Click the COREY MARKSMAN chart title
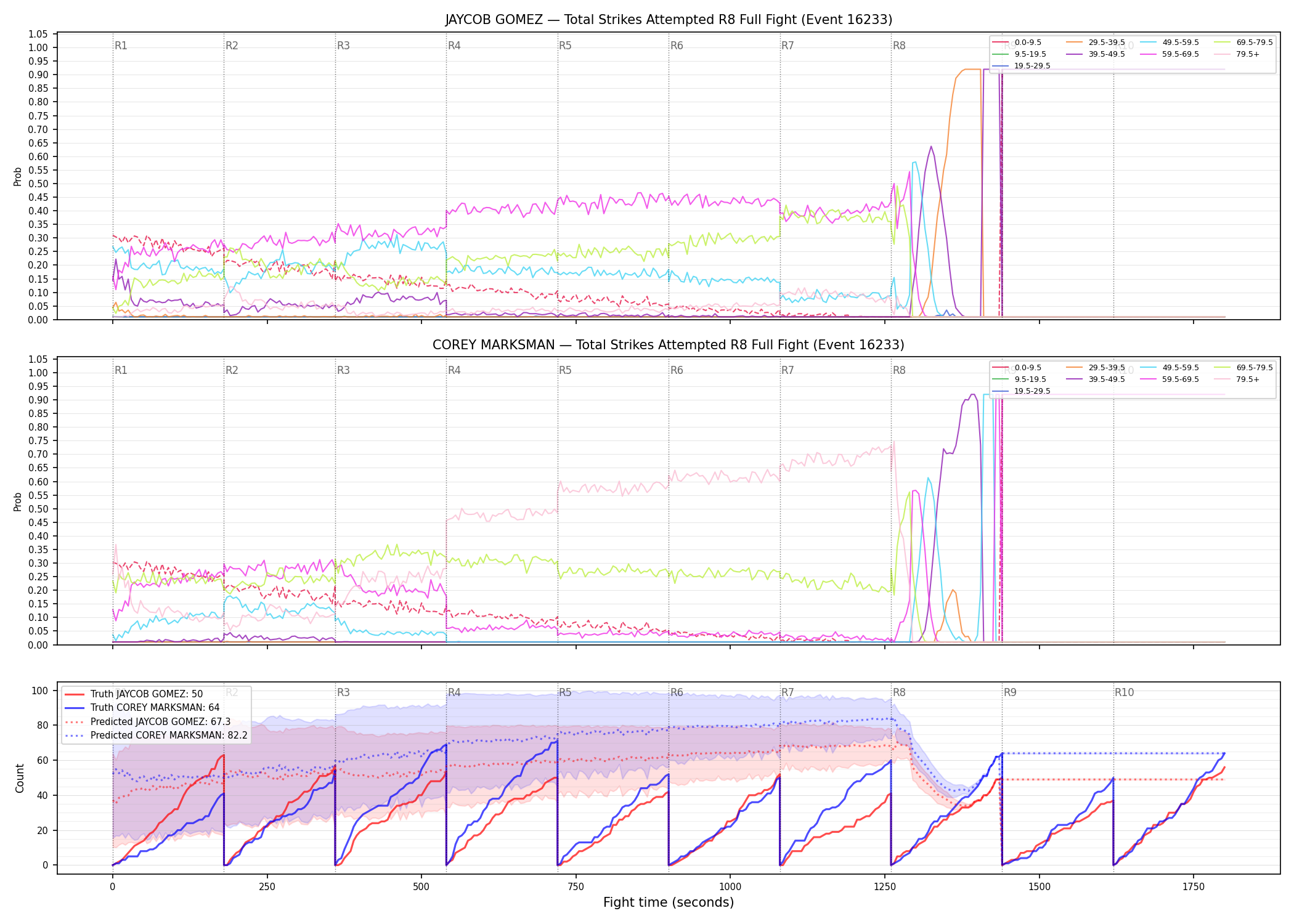1294x924 pixels. 669,345
